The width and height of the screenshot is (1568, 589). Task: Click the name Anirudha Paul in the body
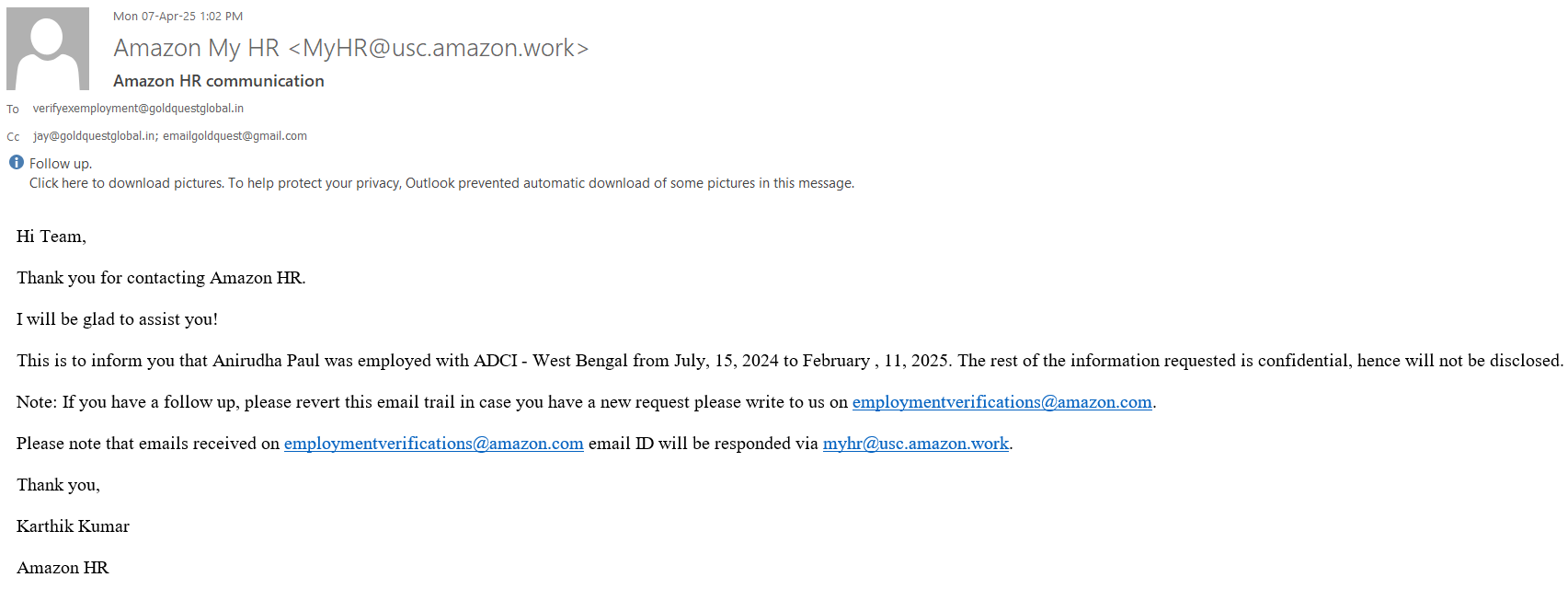(x=266, y=361)
